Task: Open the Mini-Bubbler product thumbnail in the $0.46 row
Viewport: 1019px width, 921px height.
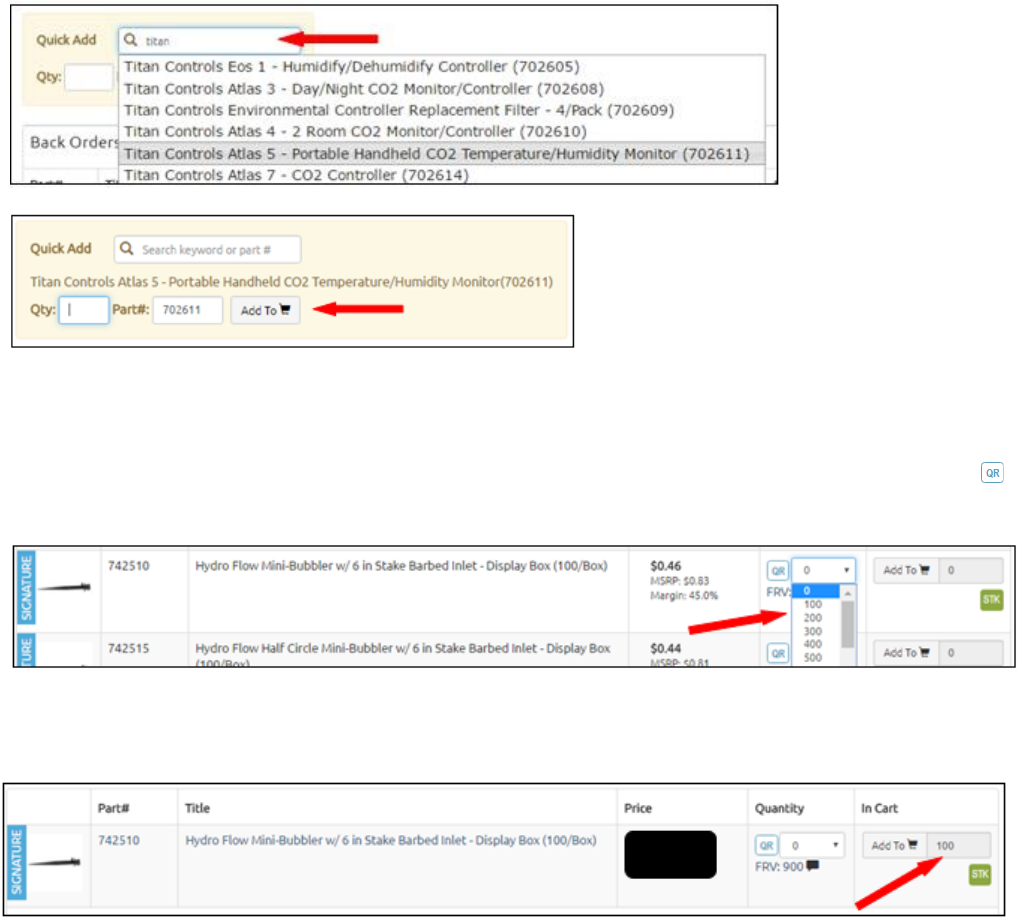Action: 64,587
